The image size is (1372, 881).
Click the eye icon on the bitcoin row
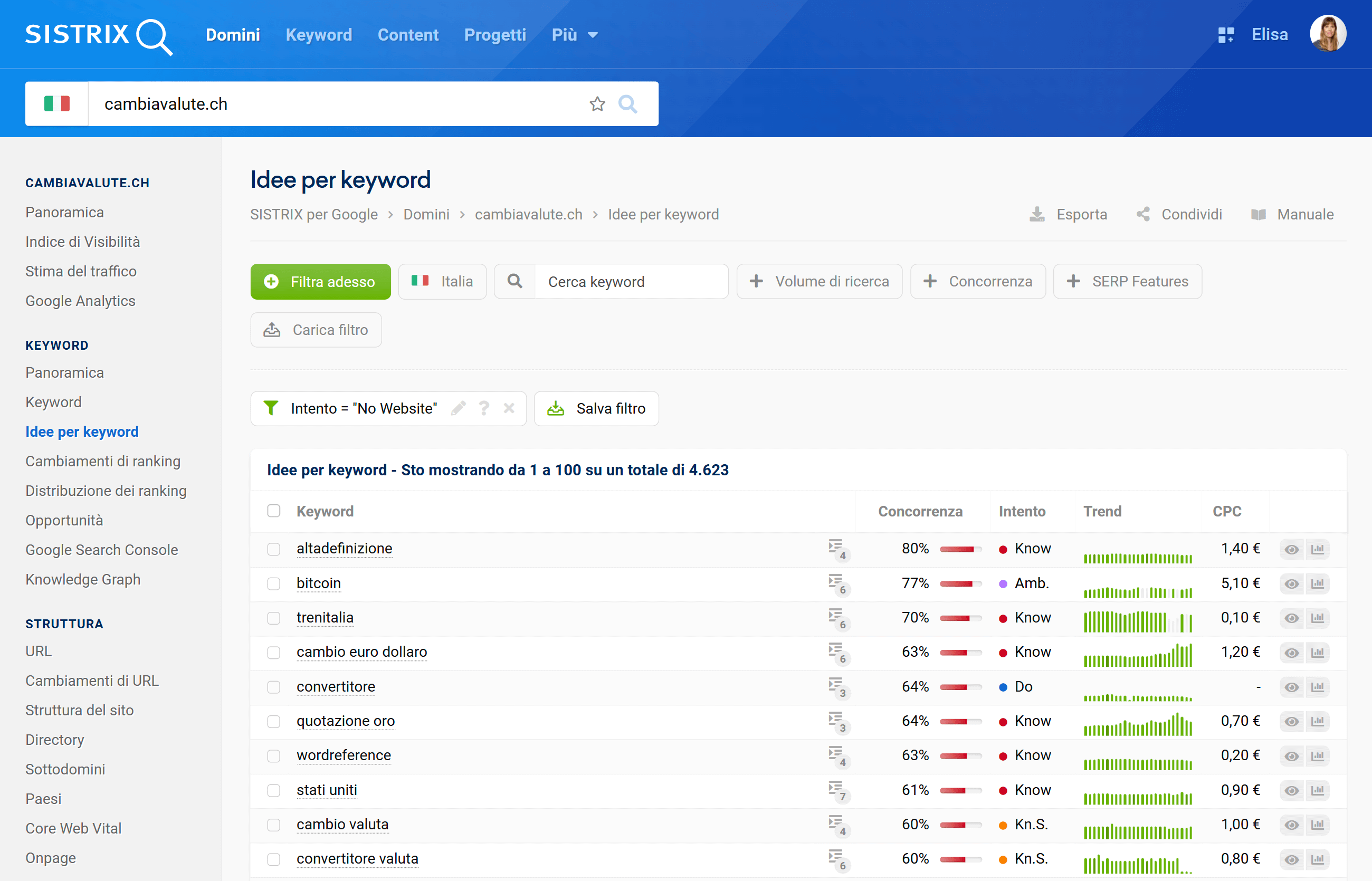tap(1291, 583)
